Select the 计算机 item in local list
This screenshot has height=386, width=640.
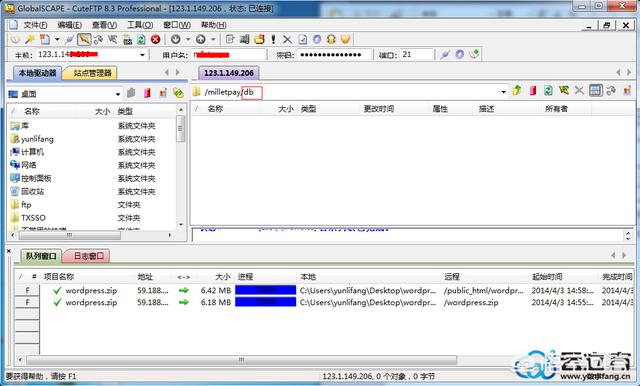coord(32,152)
